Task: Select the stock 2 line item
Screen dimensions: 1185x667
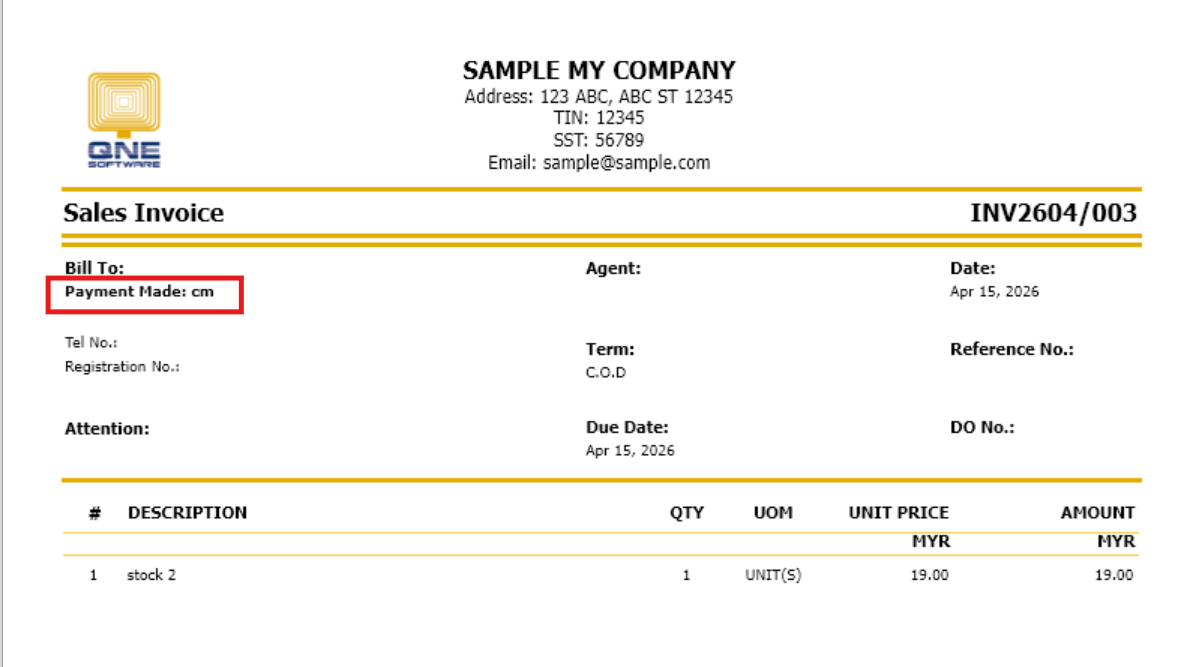Action: [151, 575]
